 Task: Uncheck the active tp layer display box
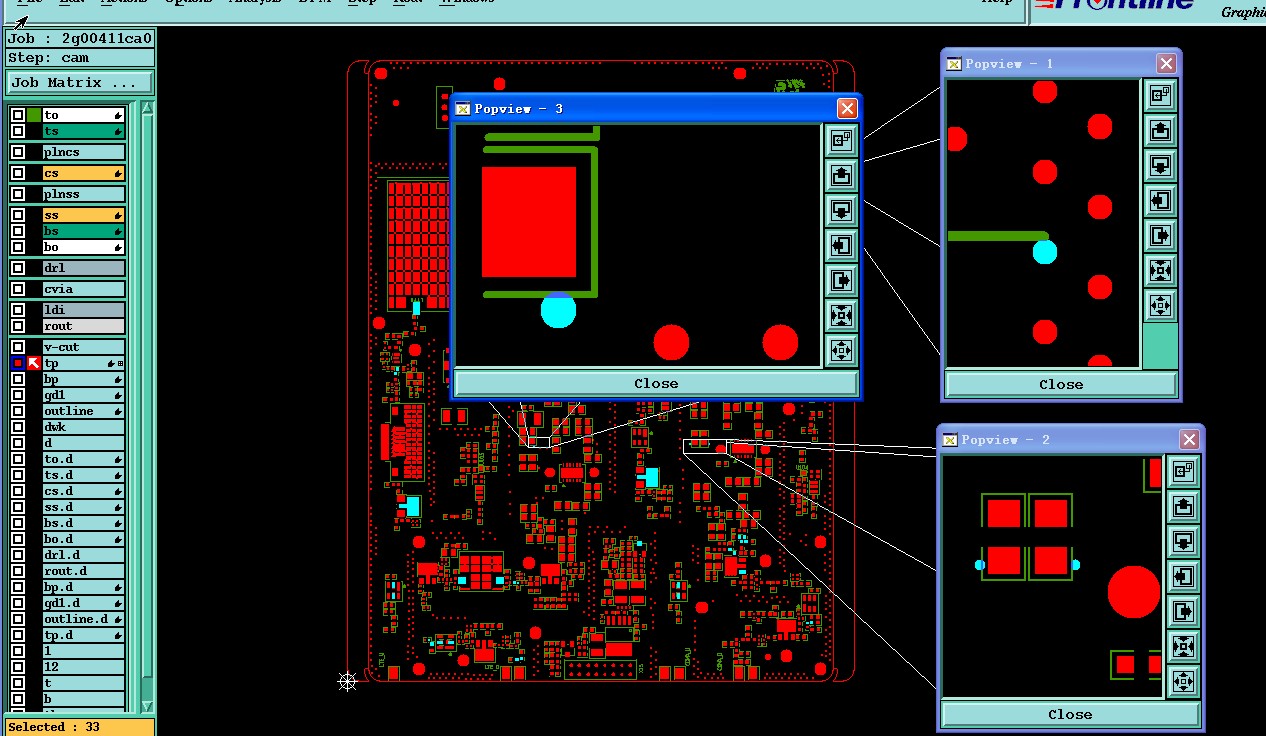[x=18, y=363]
